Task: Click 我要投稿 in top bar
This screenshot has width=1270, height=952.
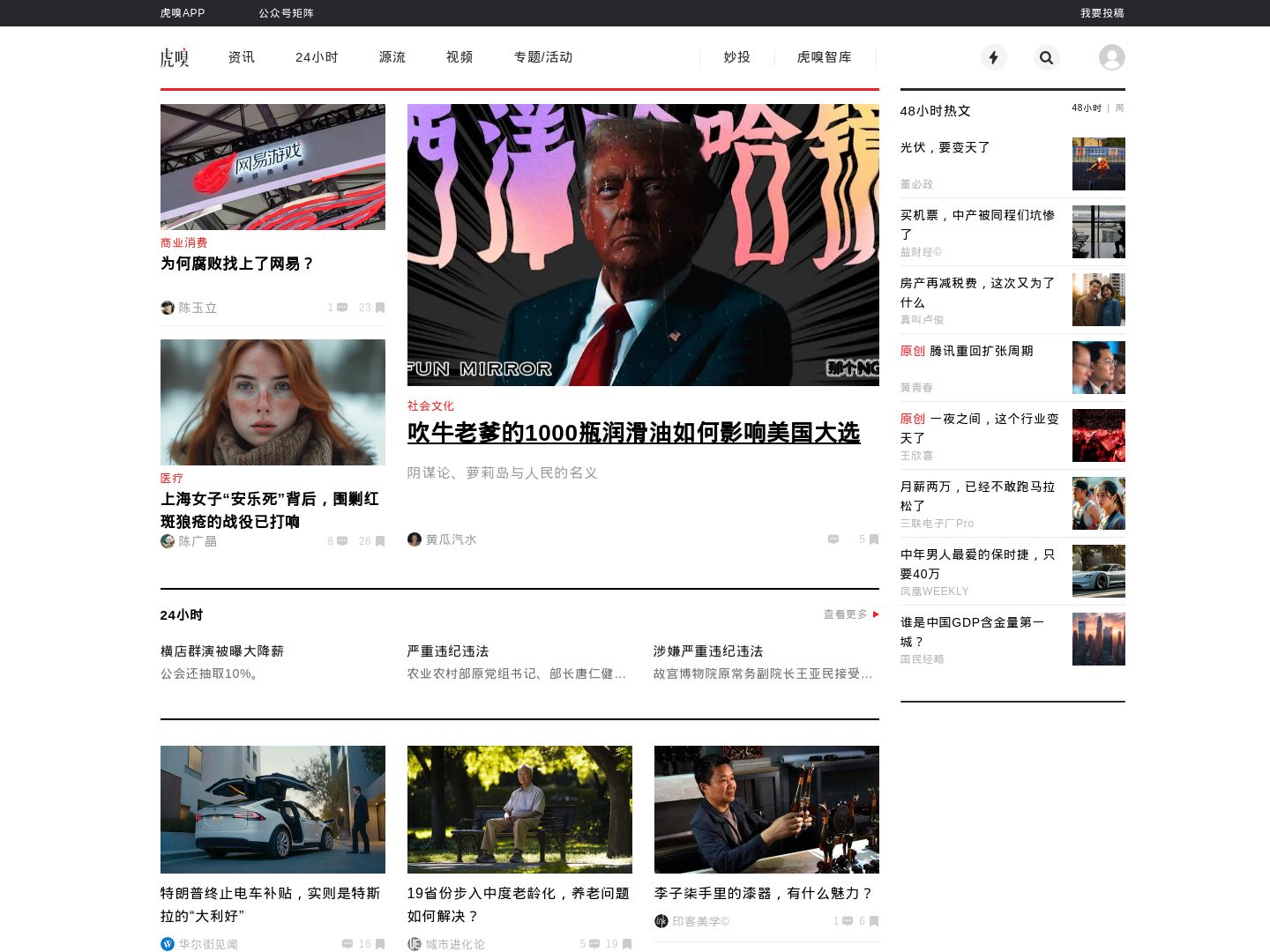Action: pyautogui.click(x=1102, y=13)
